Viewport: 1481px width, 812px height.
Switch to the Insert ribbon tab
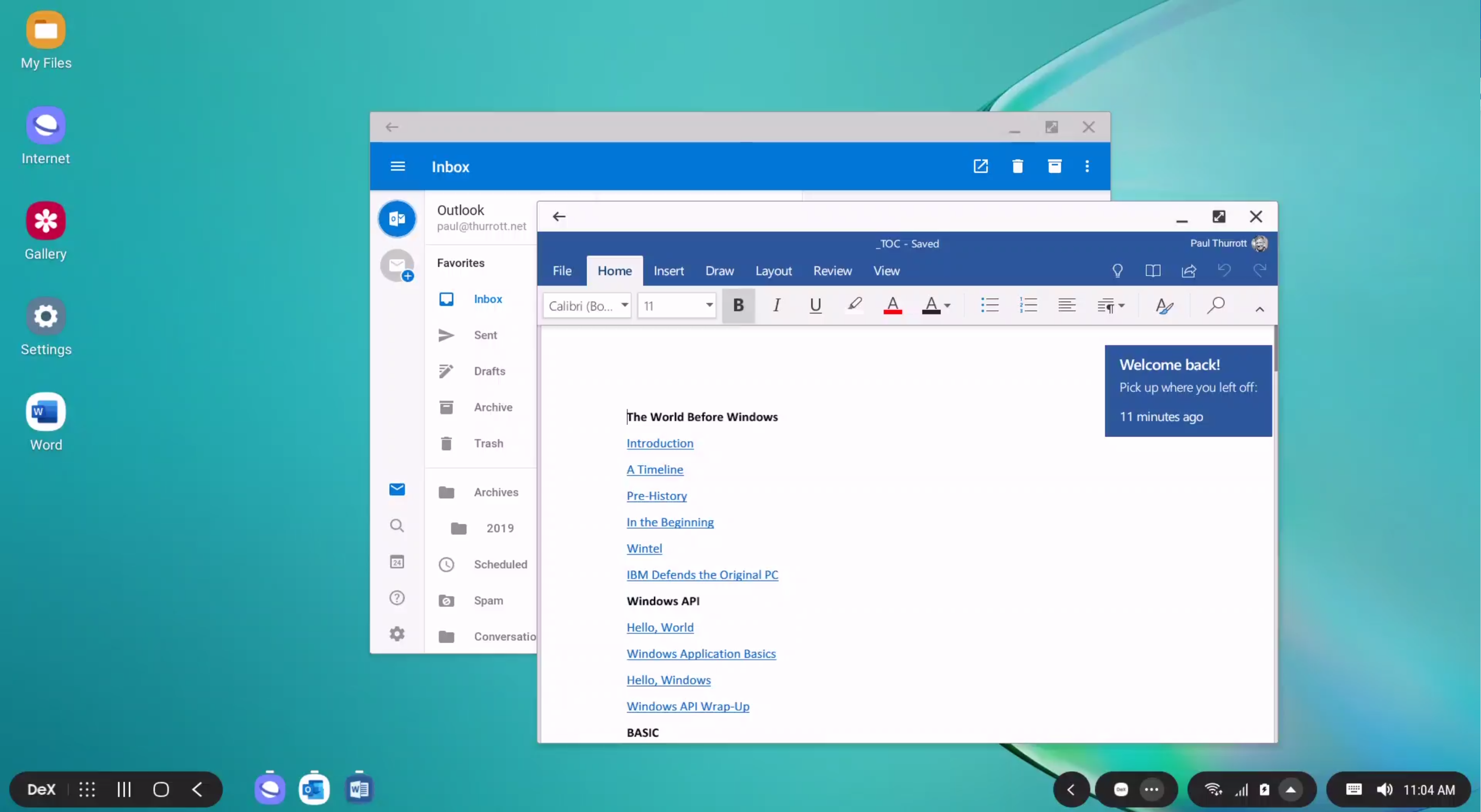(669, 271)
